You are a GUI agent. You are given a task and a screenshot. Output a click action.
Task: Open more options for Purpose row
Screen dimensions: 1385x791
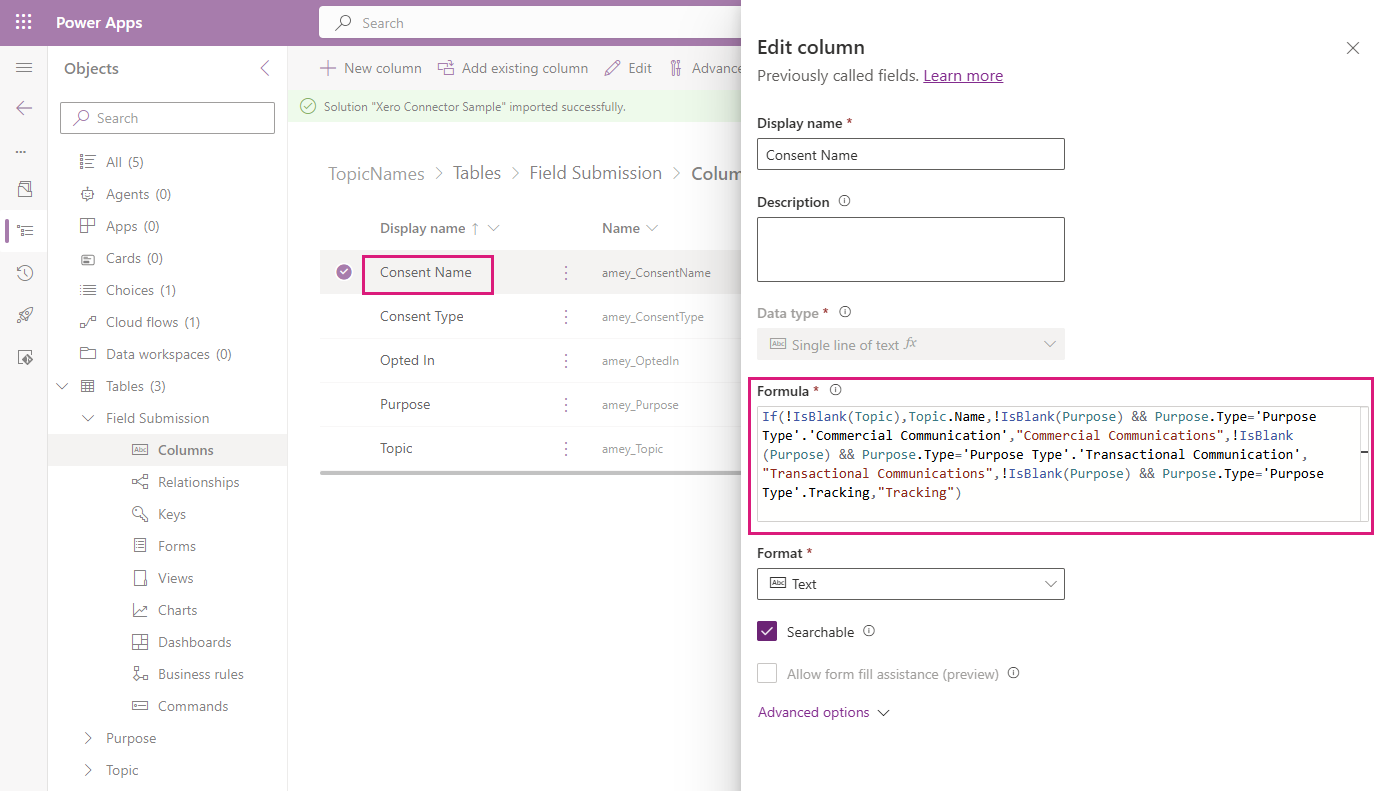[x=566, y=404]
